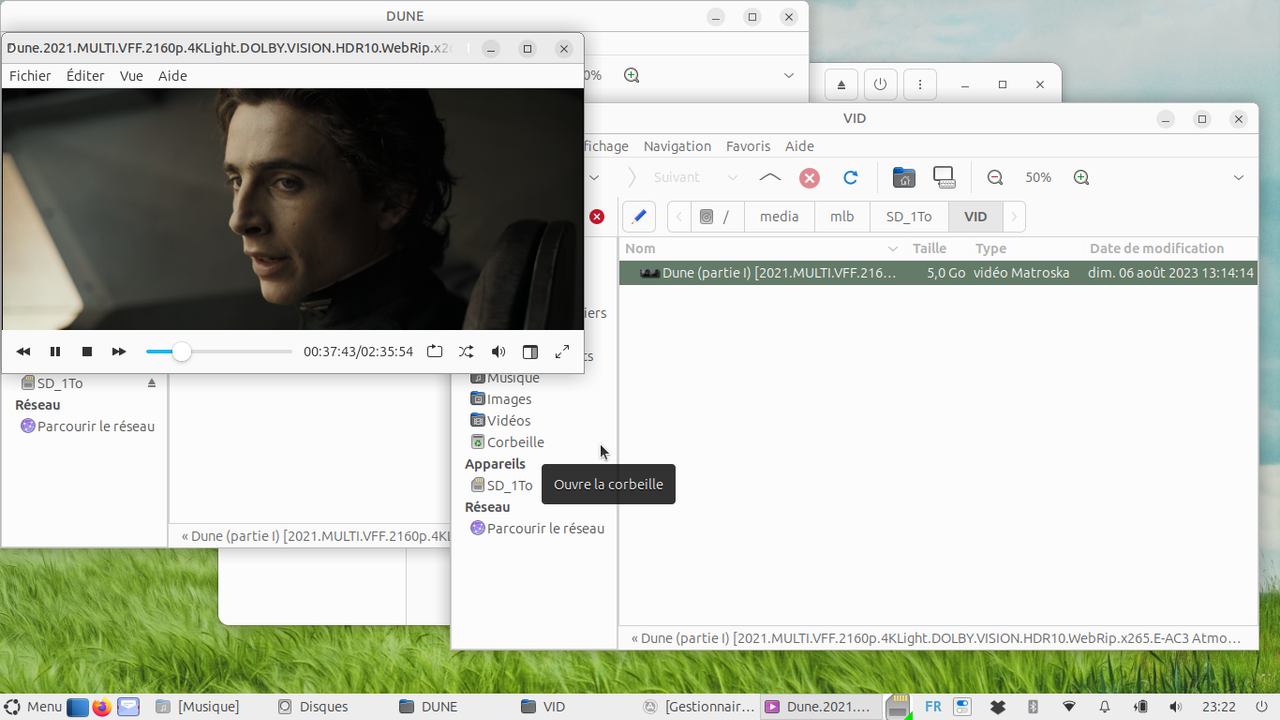Mute the video player volume
This screenshot has height=720, width=1280.
point(498,352)
